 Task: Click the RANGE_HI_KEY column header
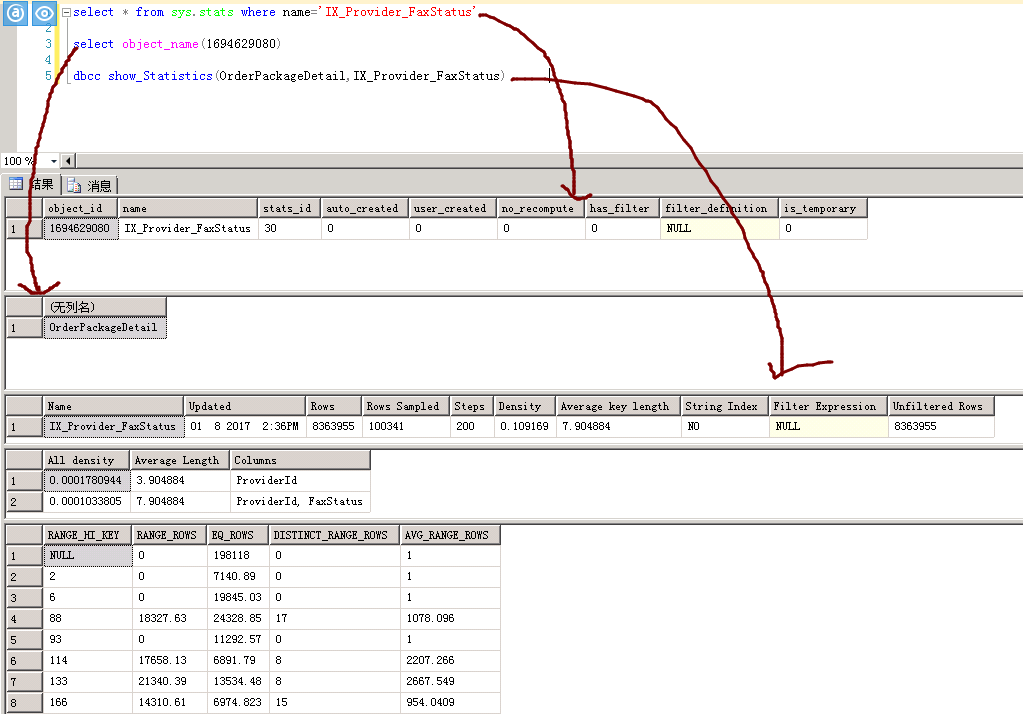87,535
